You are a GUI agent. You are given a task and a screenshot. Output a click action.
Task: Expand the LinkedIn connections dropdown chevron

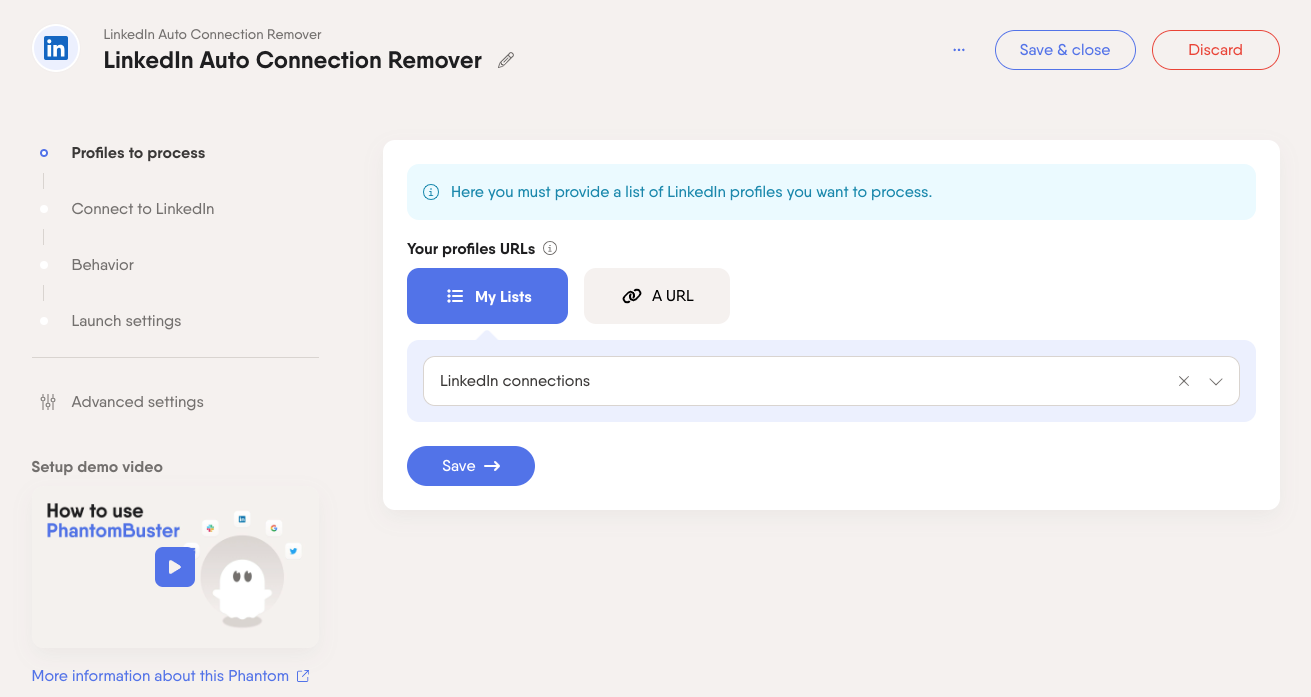click(1216, 381)
